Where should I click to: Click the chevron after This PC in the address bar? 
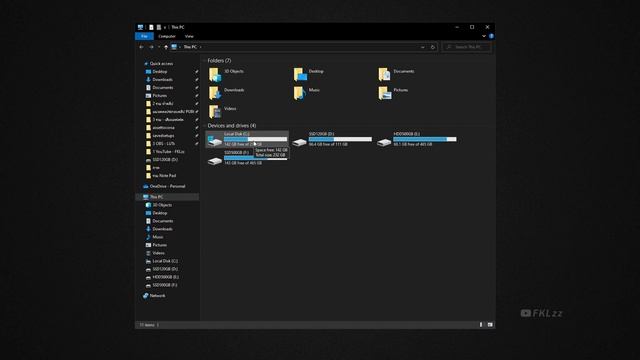click(x=200, y=47)
